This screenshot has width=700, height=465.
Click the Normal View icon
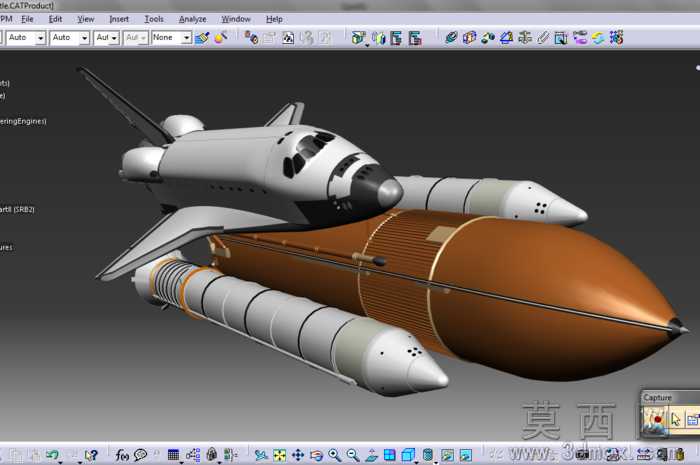pyautogui.click(x=371, y=455)
